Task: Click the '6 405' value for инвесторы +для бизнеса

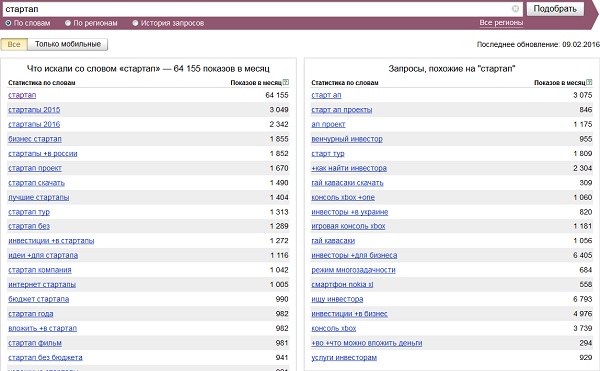Action: 582,255
